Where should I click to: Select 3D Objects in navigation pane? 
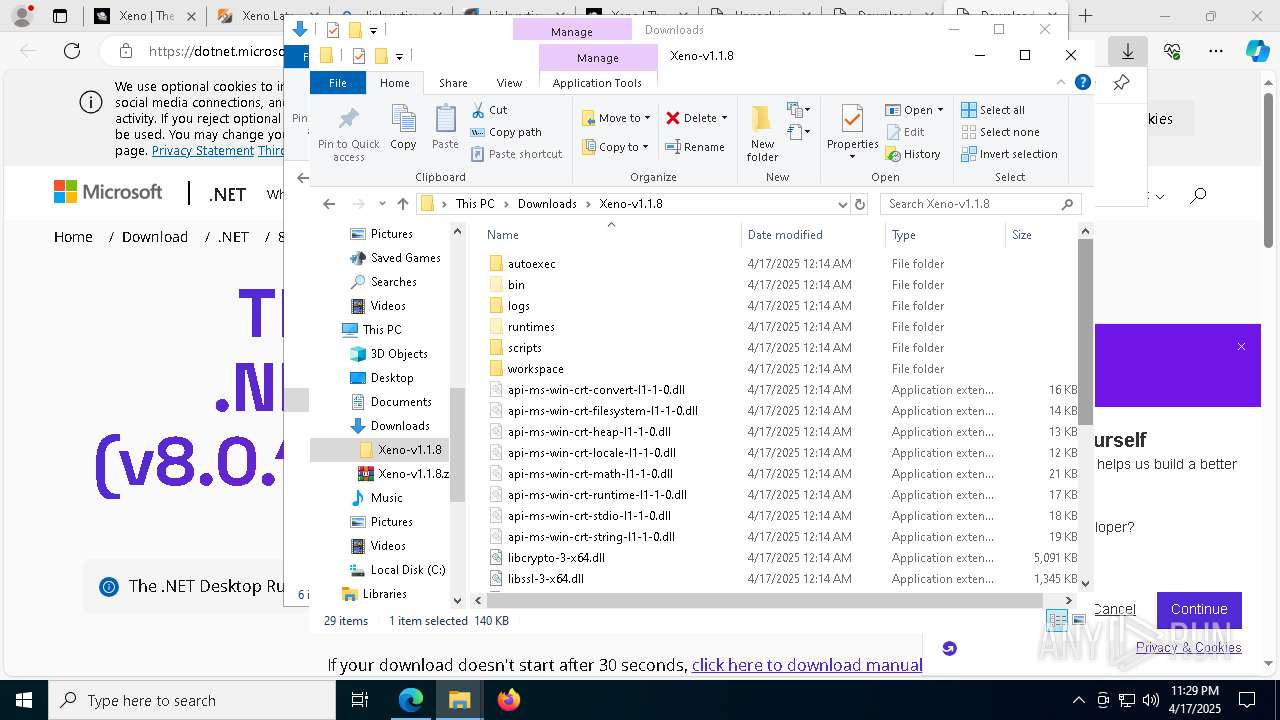coord(399,354)
